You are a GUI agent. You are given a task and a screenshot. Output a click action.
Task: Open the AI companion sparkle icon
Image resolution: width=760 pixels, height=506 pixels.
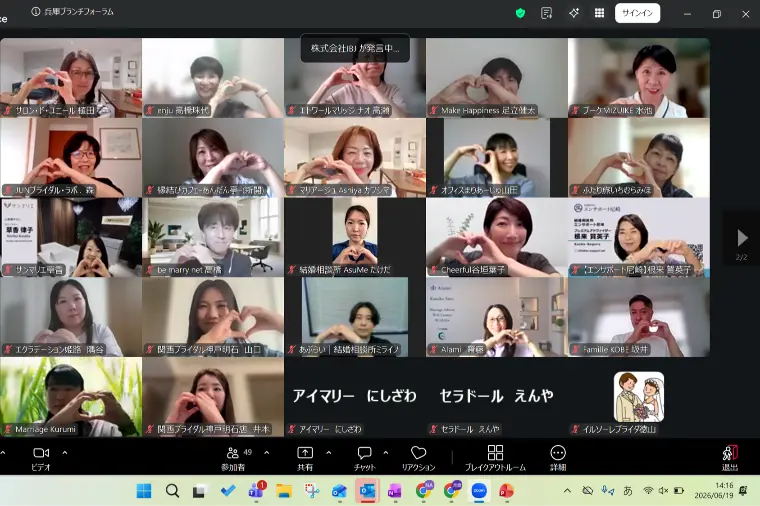pos(574,14)
